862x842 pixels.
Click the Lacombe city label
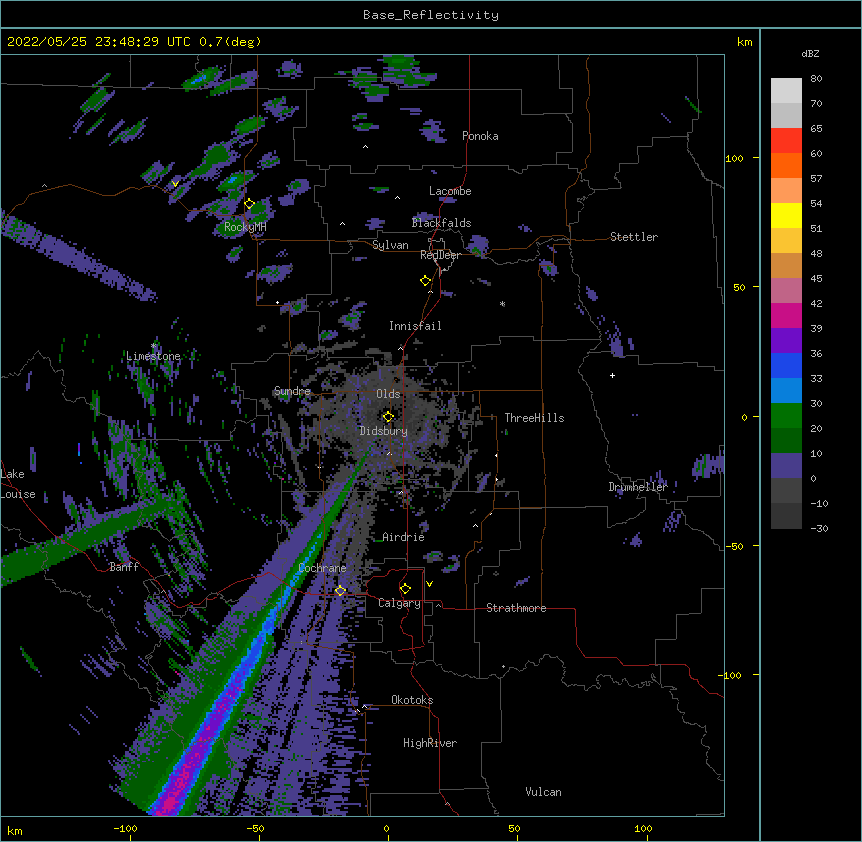pyautogui.click(x=450, y=191)
